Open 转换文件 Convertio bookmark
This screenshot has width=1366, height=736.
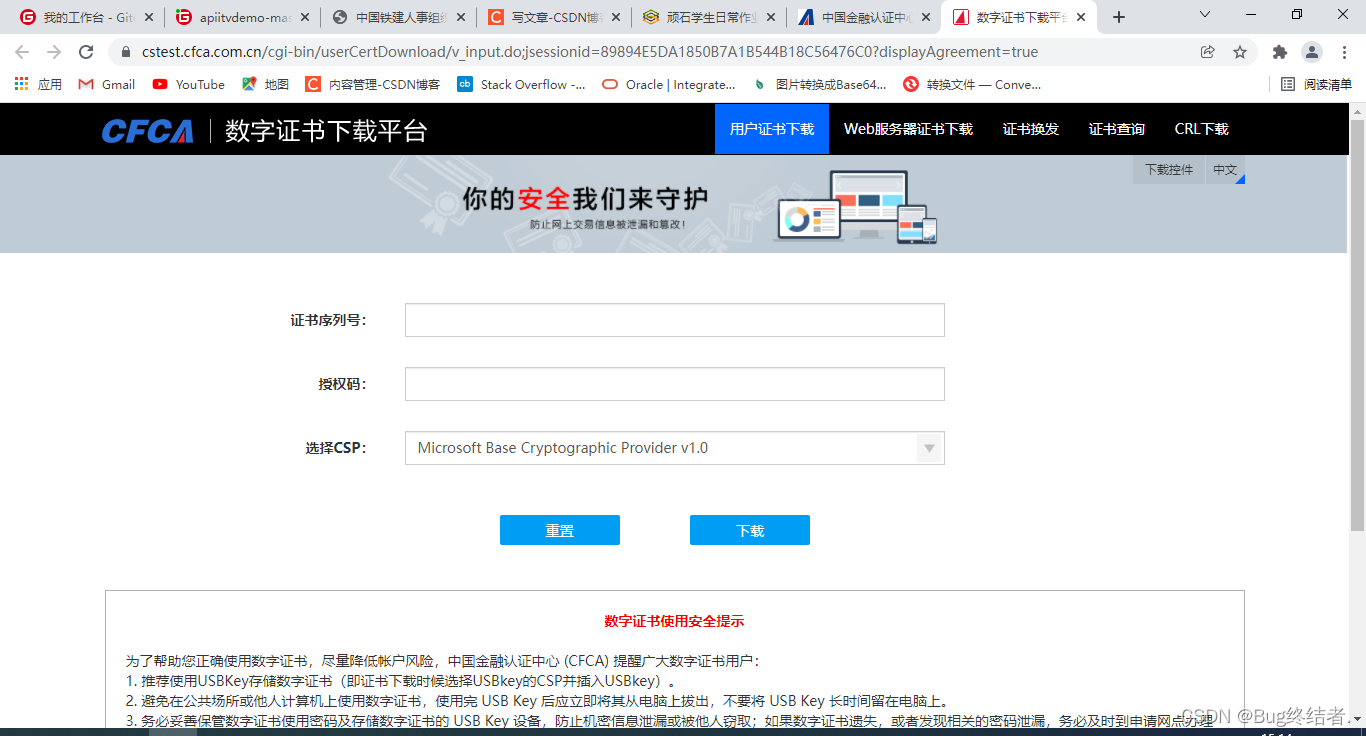click(972, 84)
